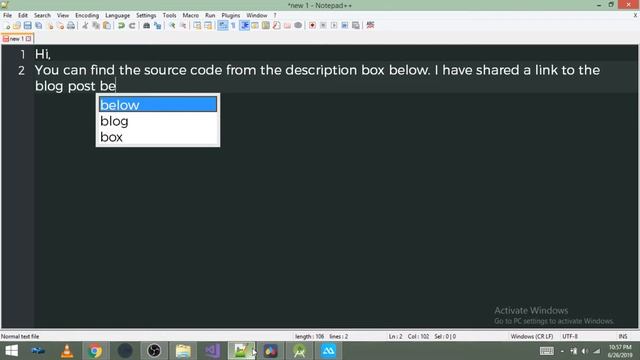This screenshot has height=360, width=640.
Task: Close the 'new 1' tab with its x
Action: [29, 39]
